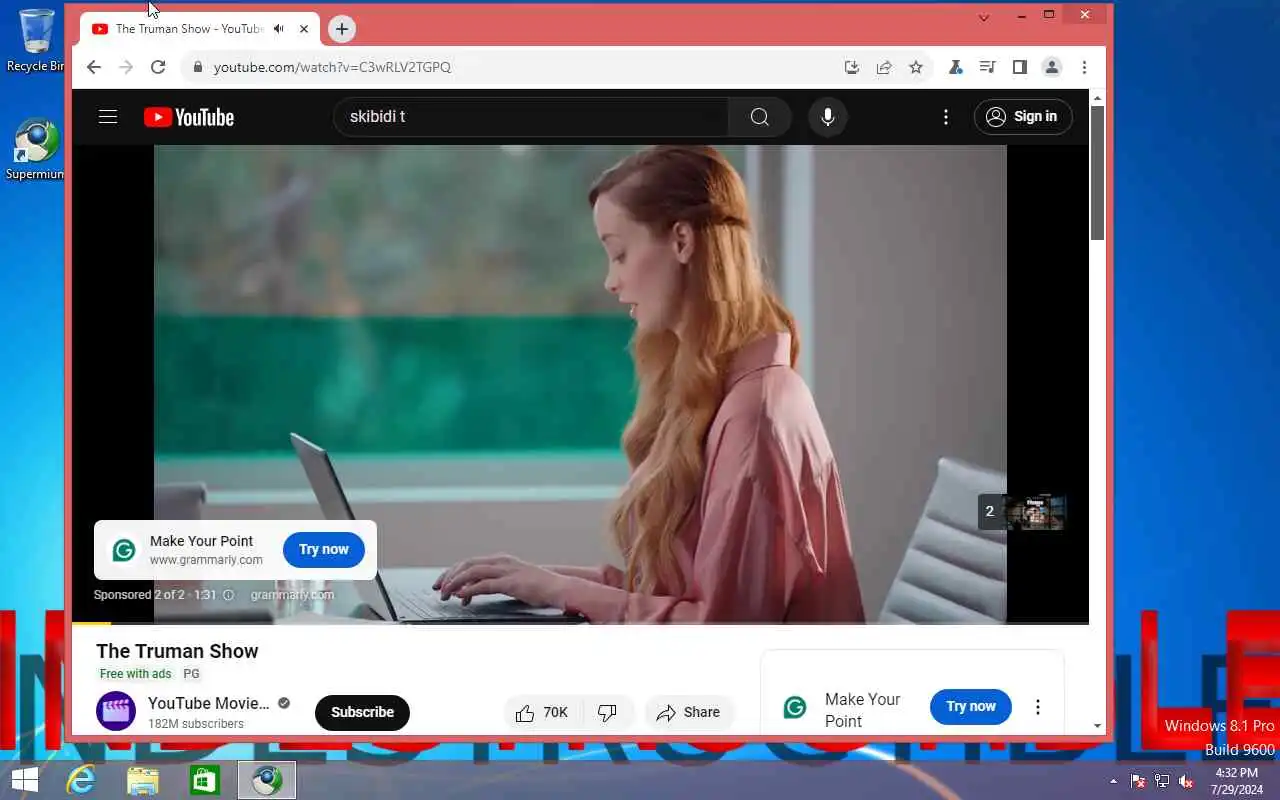Click the address bar URL

pyautogui.click(x=332, y=67)
